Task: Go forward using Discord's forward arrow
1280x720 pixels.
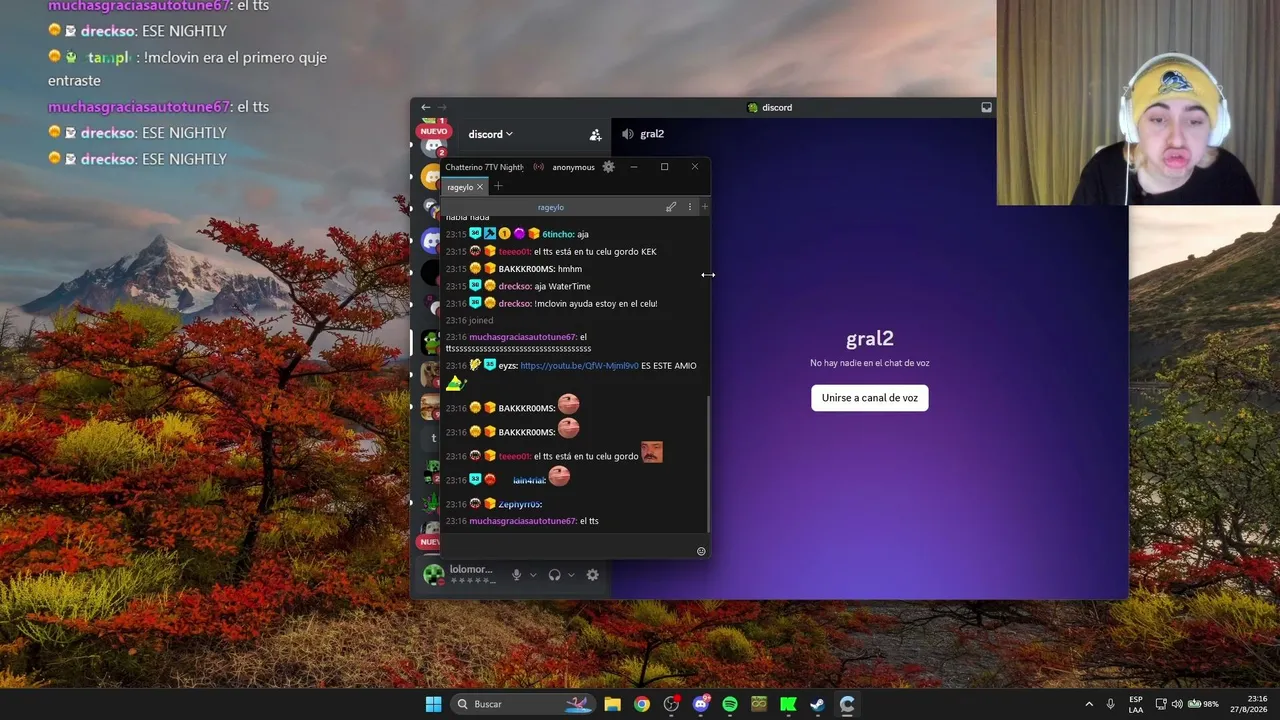Action: 442,107
